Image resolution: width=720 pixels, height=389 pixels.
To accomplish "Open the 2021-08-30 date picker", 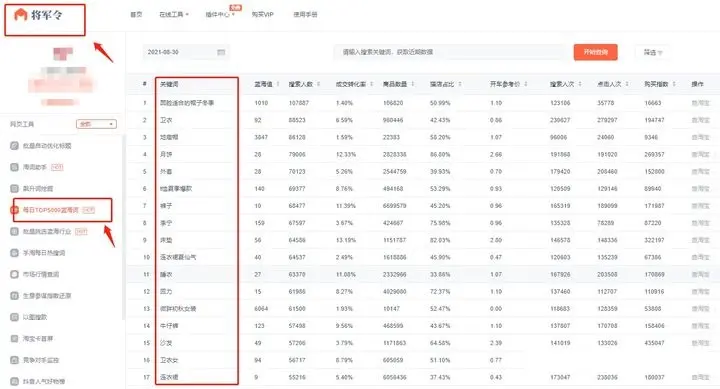I will click(x=186, y=52).
